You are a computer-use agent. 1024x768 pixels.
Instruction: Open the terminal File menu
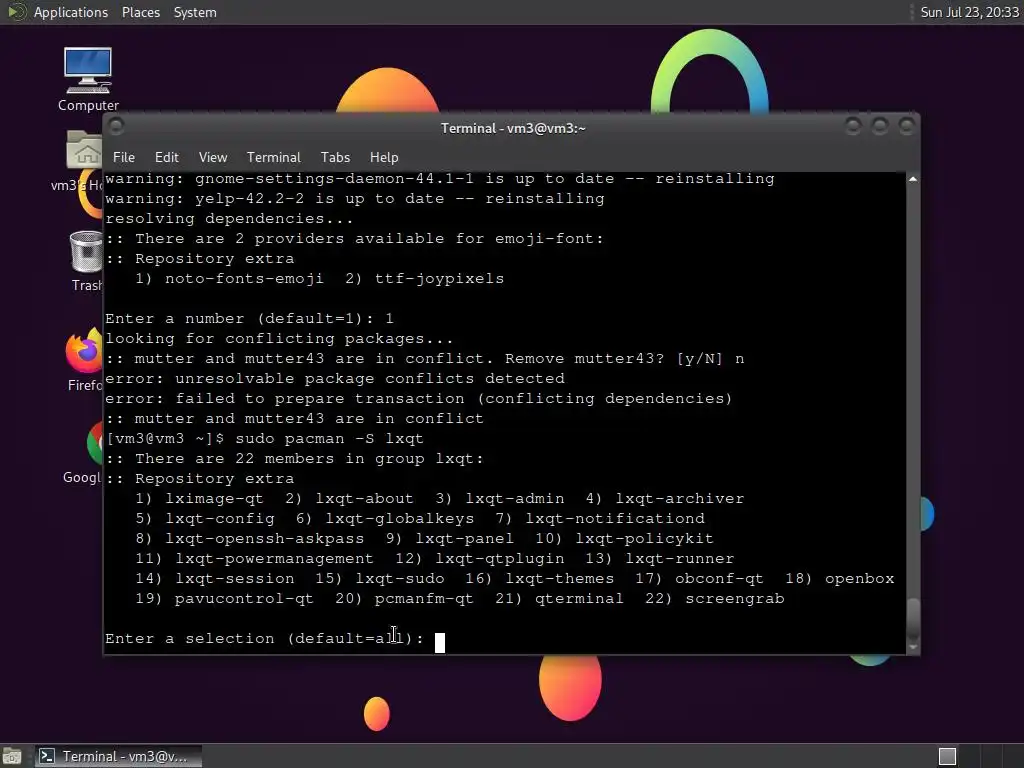123,157
